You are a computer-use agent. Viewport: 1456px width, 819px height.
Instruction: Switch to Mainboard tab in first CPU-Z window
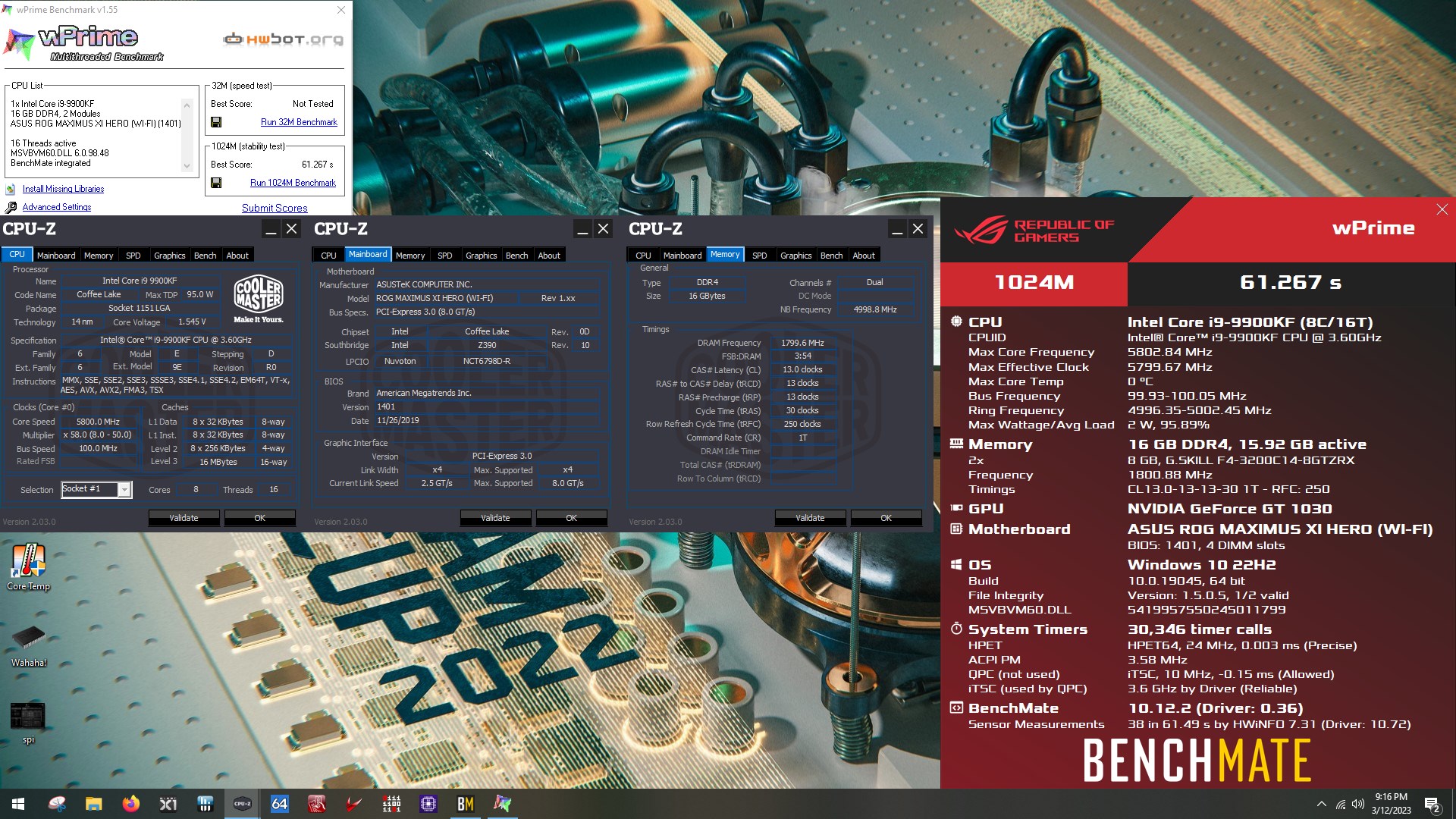tap(56, 256)
